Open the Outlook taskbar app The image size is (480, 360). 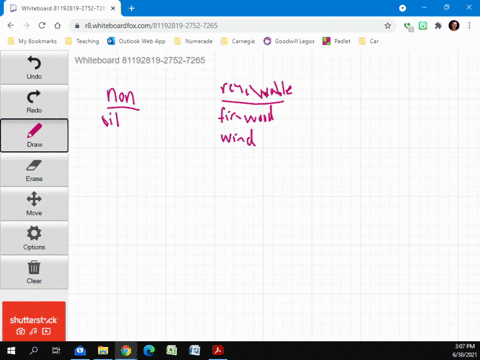(80, 351)
